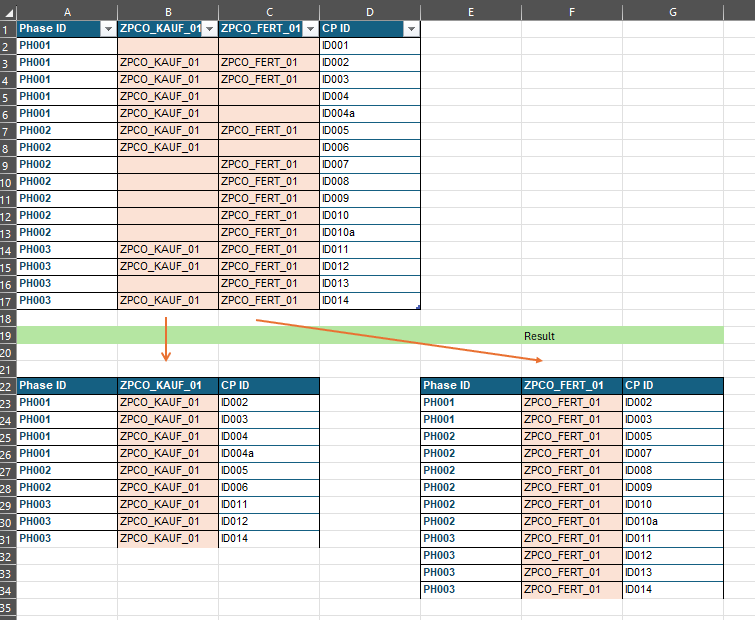The height and width of the screenshot is (620, 755).
Task: Click Phase ID header of the KAUF result table
Action: coord(67,386)
